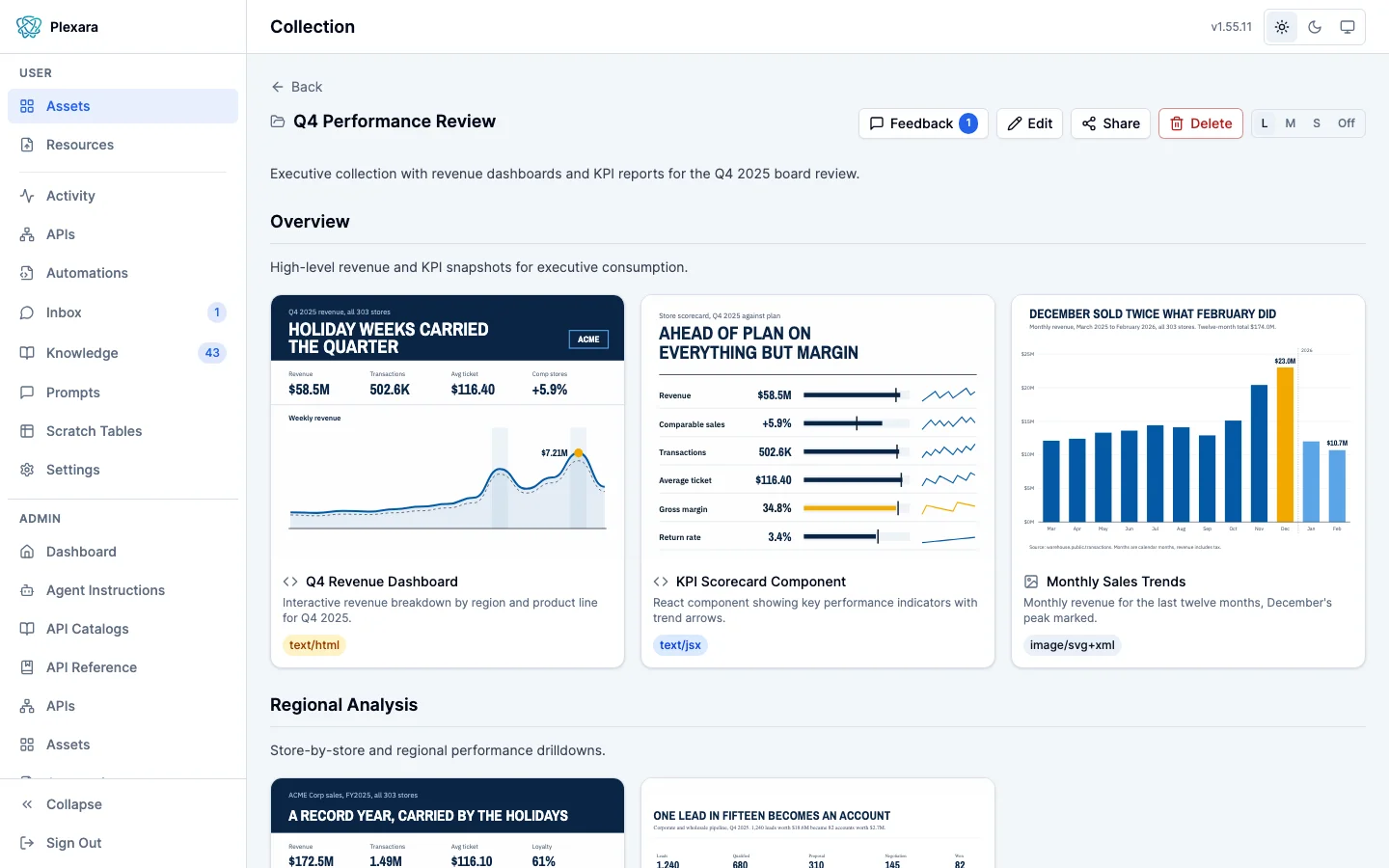Switch to light theme sun icon
This screenshot has height=868, width=1389.
1282,27
